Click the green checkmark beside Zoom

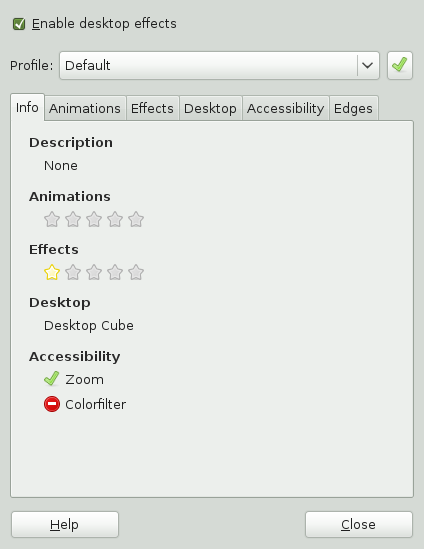52,379
